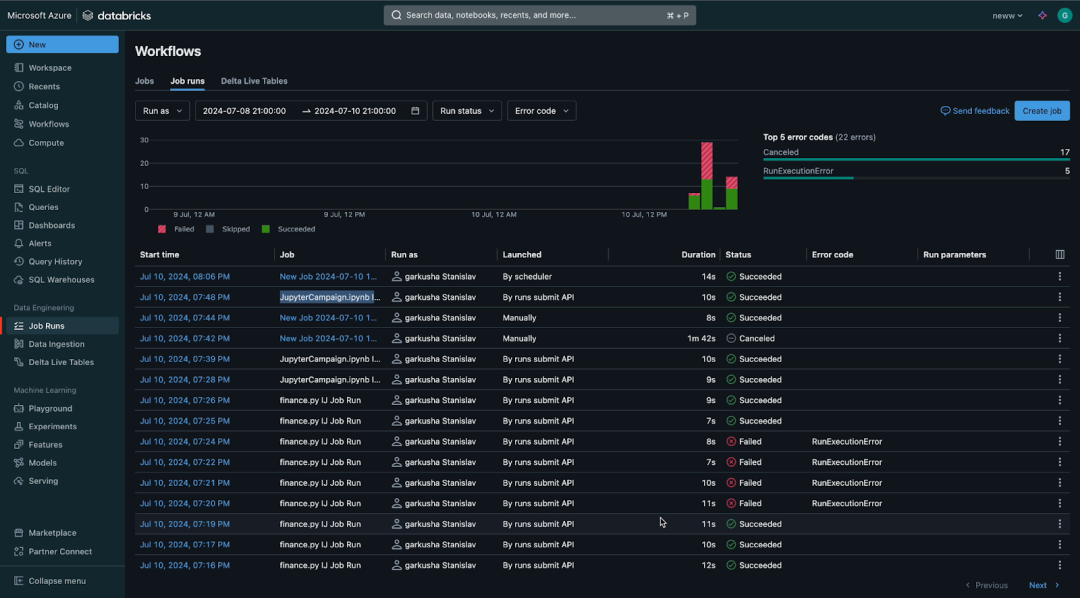Select the Job runs tab
This screenshot has height=598, width=1080.
(187, 81)
